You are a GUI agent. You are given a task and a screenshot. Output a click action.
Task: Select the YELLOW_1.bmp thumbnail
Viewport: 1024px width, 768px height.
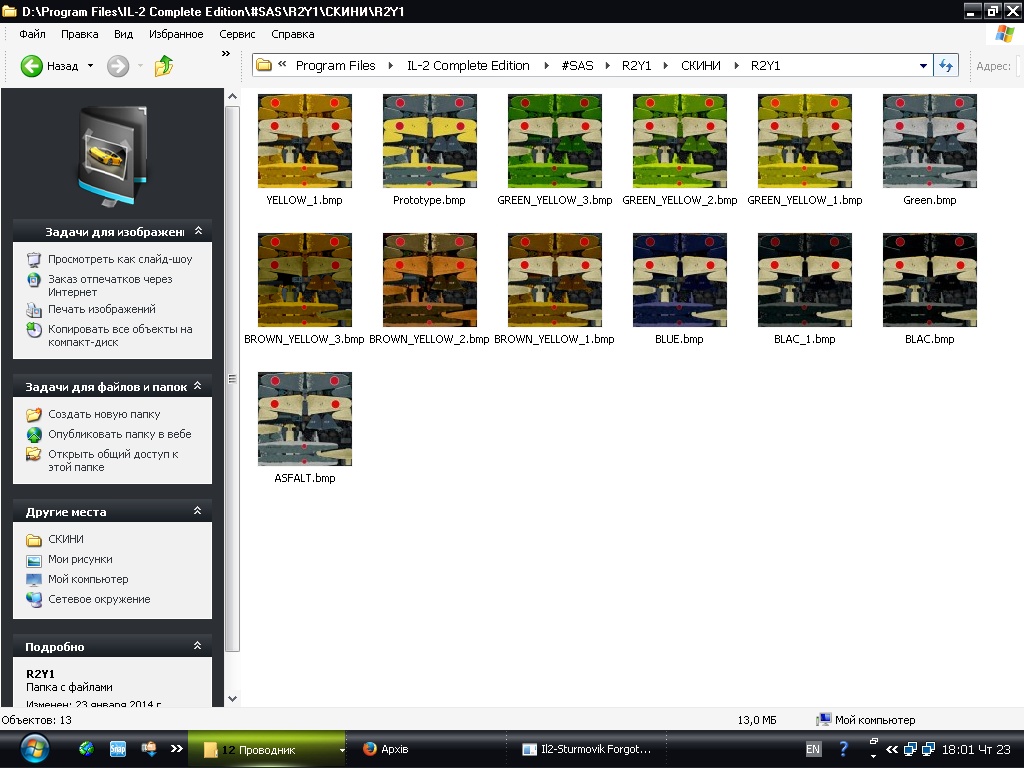point(305,140)
